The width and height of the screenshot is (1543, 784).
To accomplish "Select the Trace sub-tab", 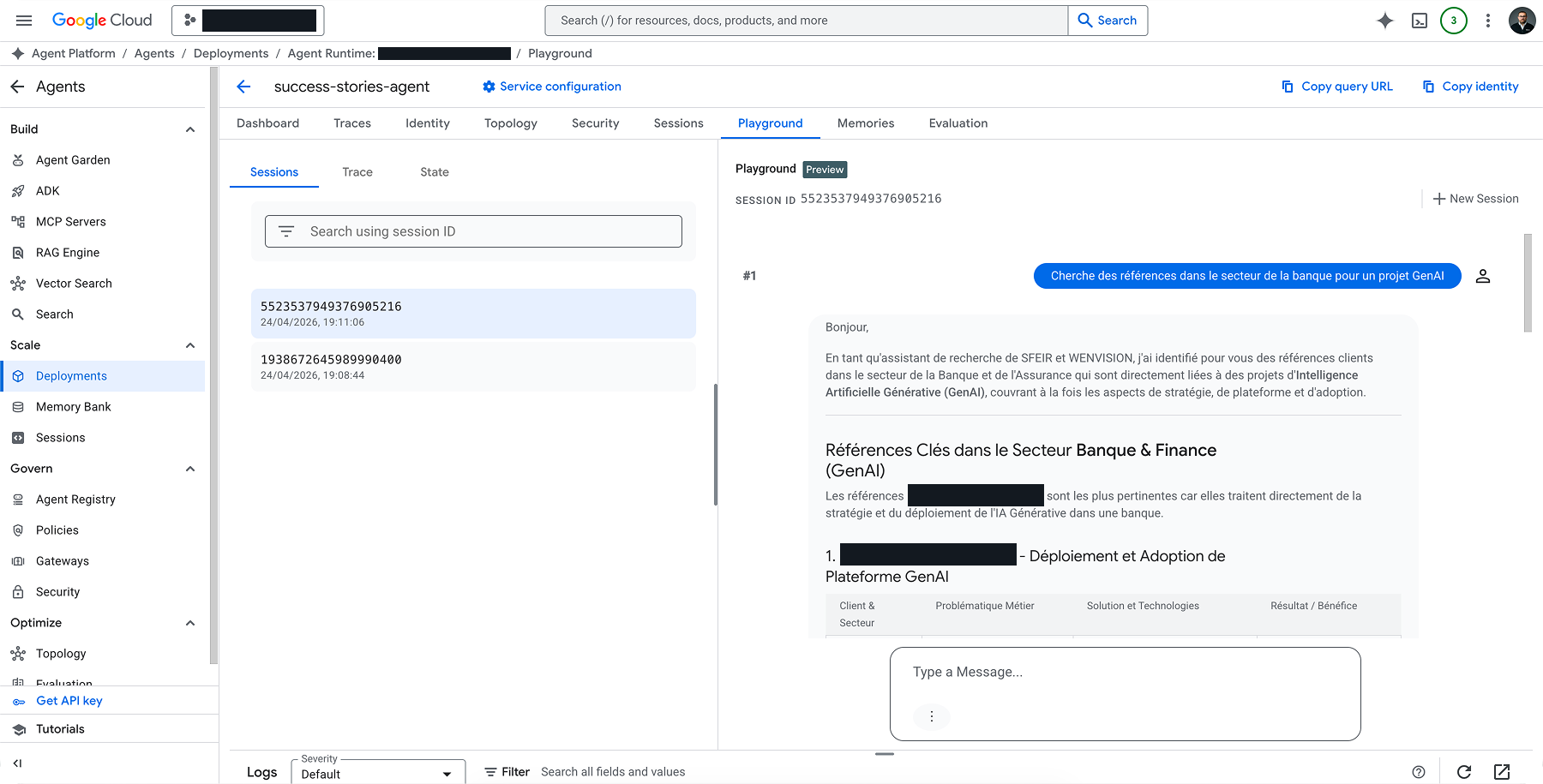I will [357, 172].
